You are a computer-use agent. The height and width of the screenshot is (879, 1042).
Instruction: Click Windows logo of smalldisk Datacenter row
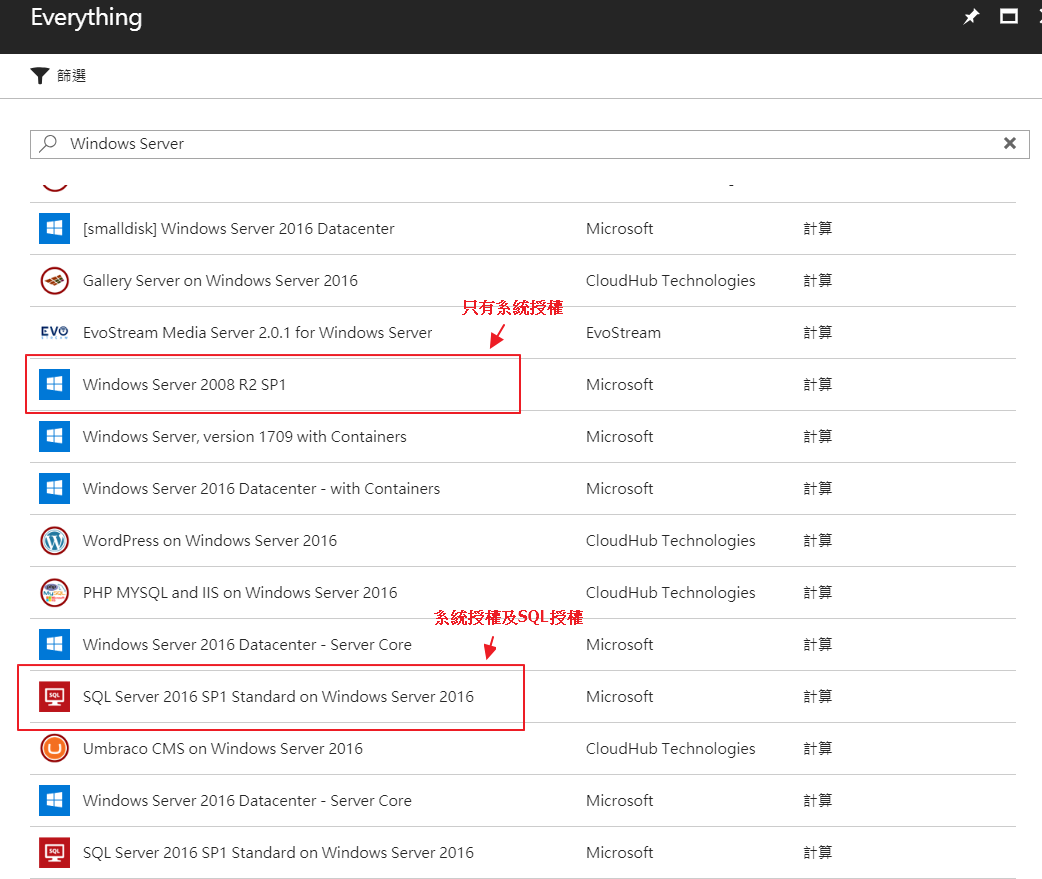click(x=54, y=229)
